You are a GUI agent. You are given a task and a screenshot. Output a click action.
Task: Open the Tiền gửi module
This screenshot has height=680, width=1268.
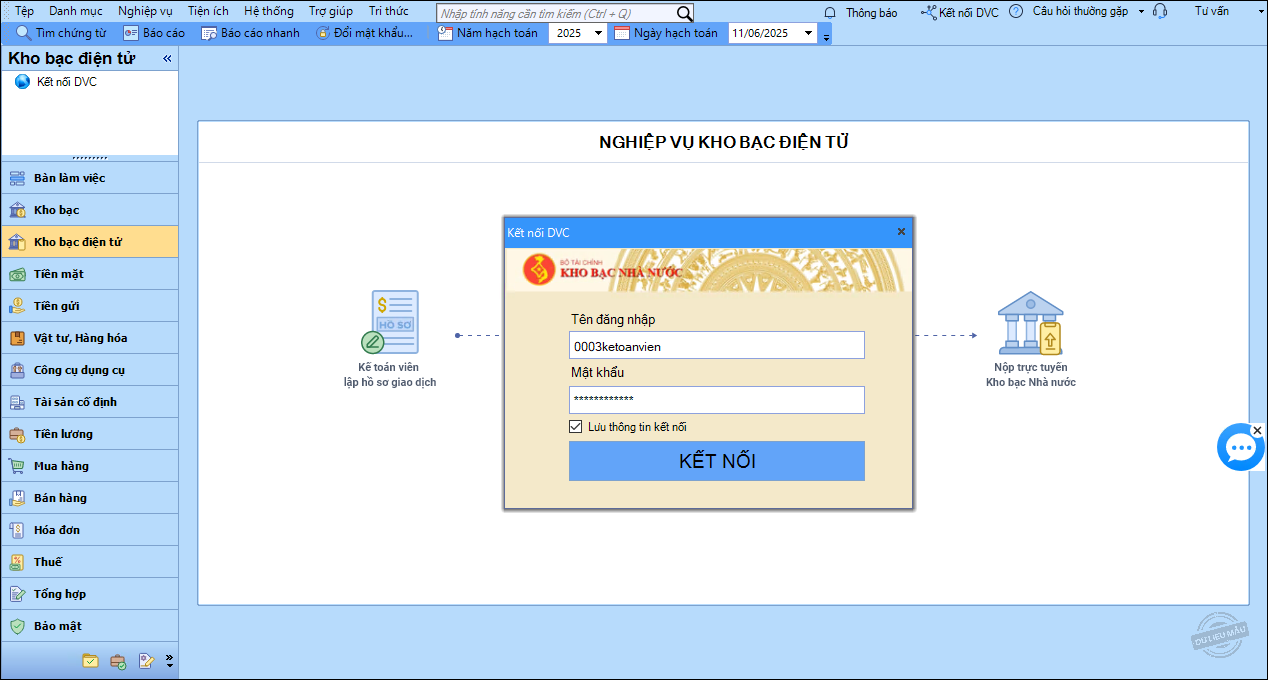click(90, 306)
